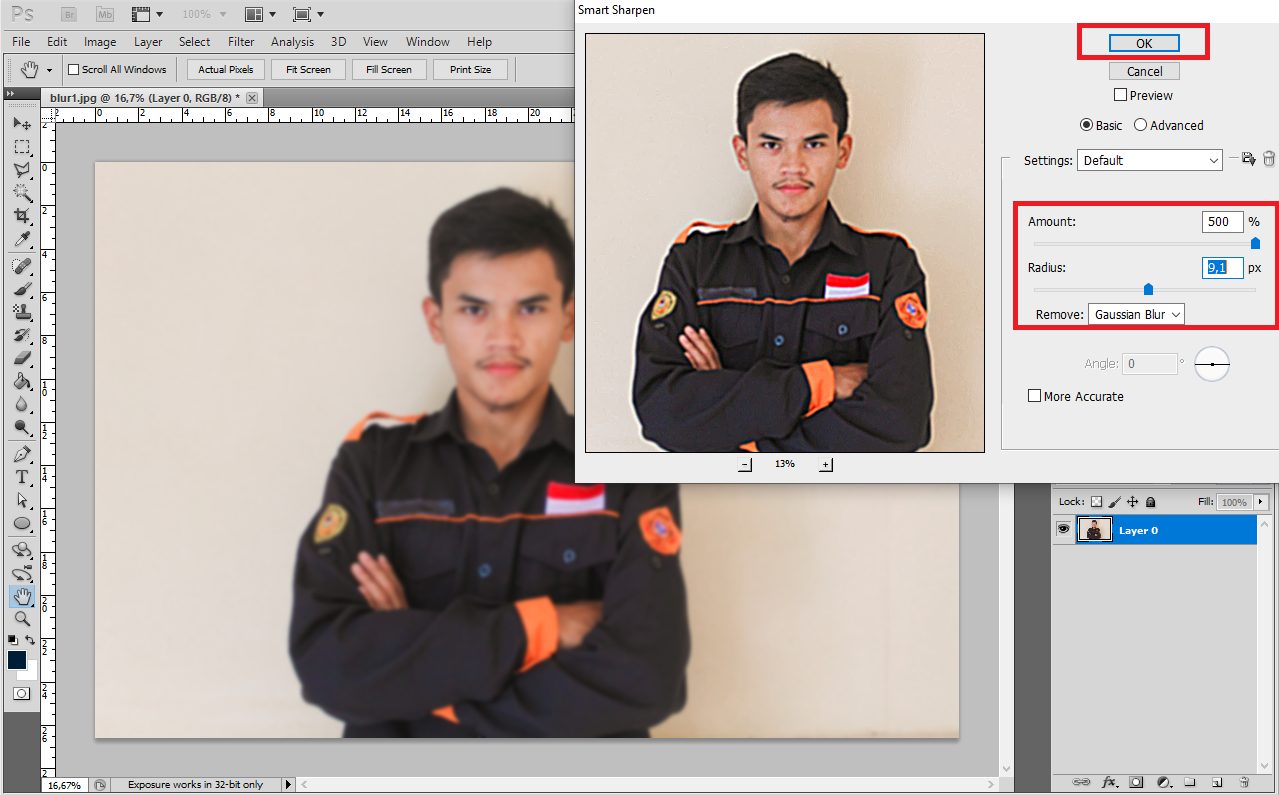Screen dimensions: 1279x795
Task: Choose the Advanced mode radio button
Action: (1140, 125)
